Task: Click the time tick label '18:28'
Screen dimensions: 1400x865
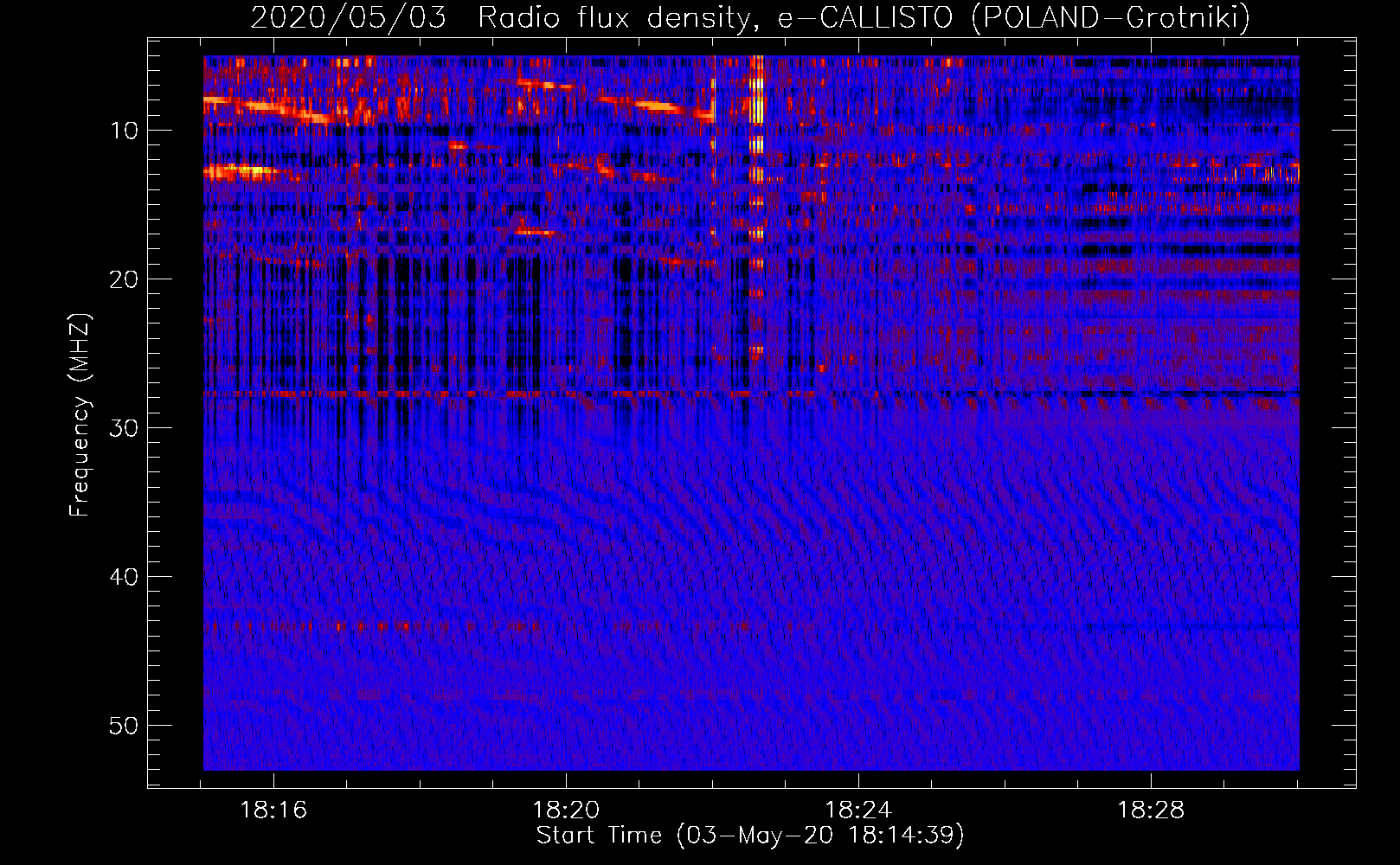Action: click(1151, 811)
